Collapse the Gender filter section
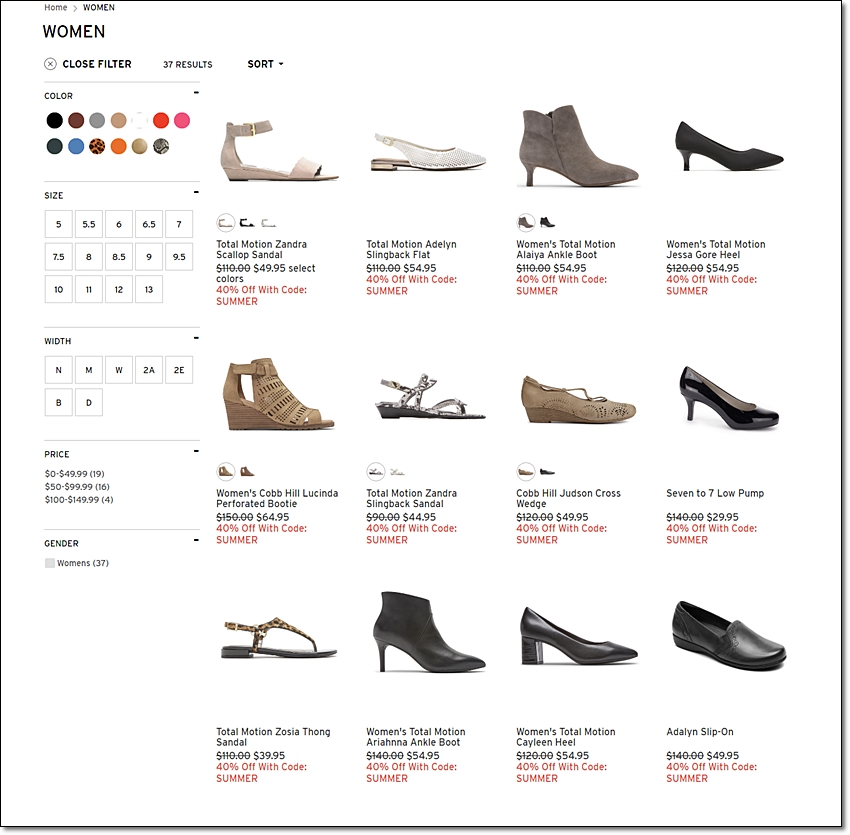850x835 pixels. point(196,539)
